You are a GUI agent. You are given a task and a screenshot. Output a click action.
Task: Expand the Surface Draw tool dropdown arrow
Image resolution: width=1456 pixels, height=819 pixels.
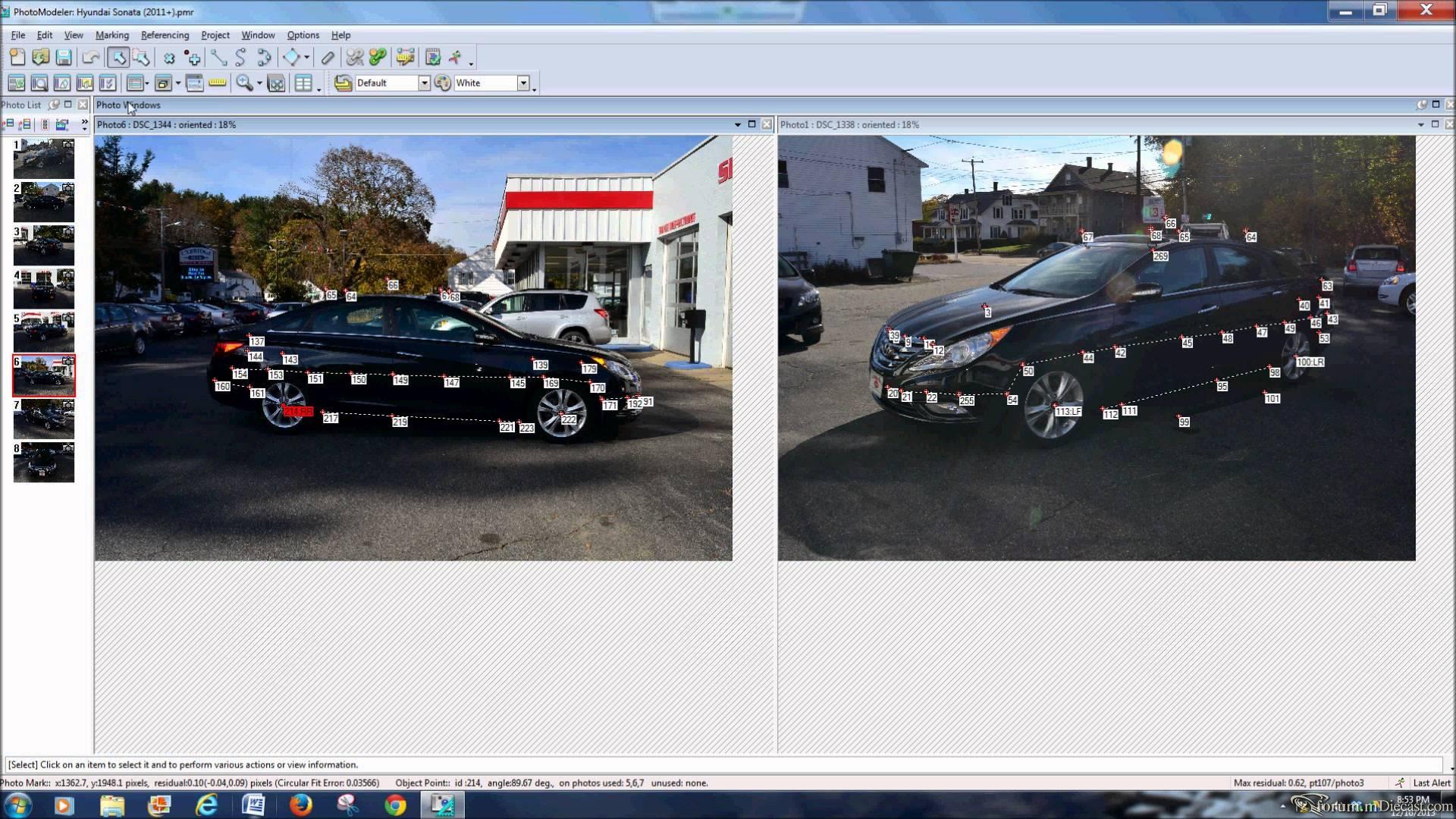[306, 58]
